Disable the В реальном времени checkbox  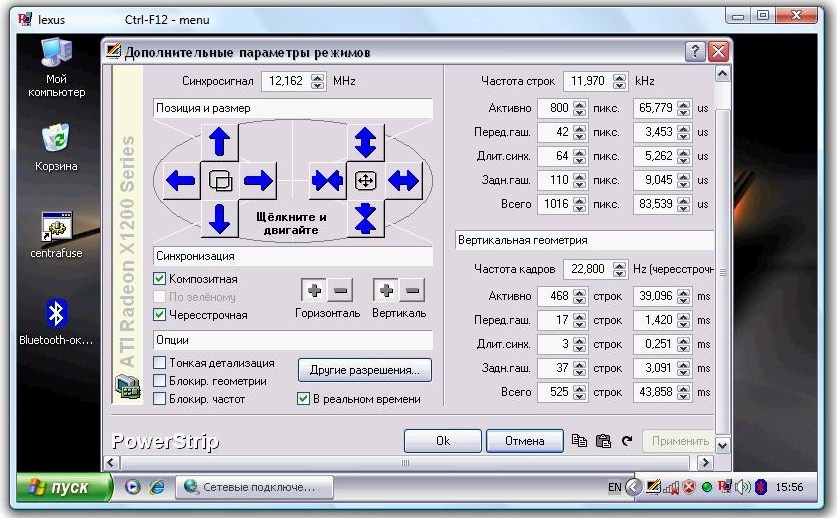point(304,399)
